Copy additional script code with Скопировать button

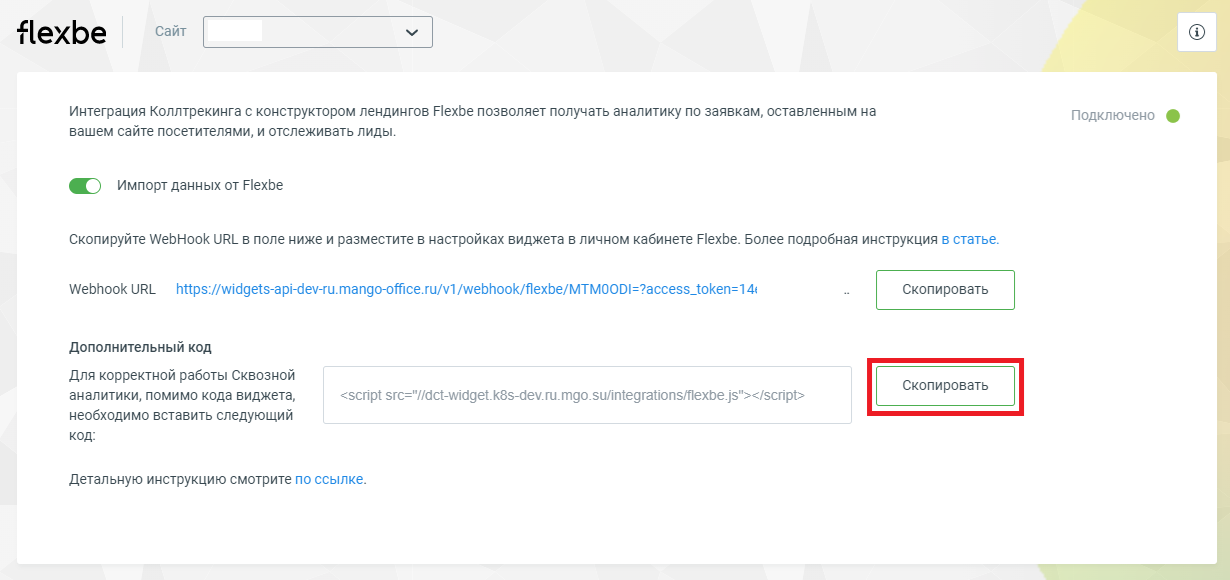(x=945, y=385)
